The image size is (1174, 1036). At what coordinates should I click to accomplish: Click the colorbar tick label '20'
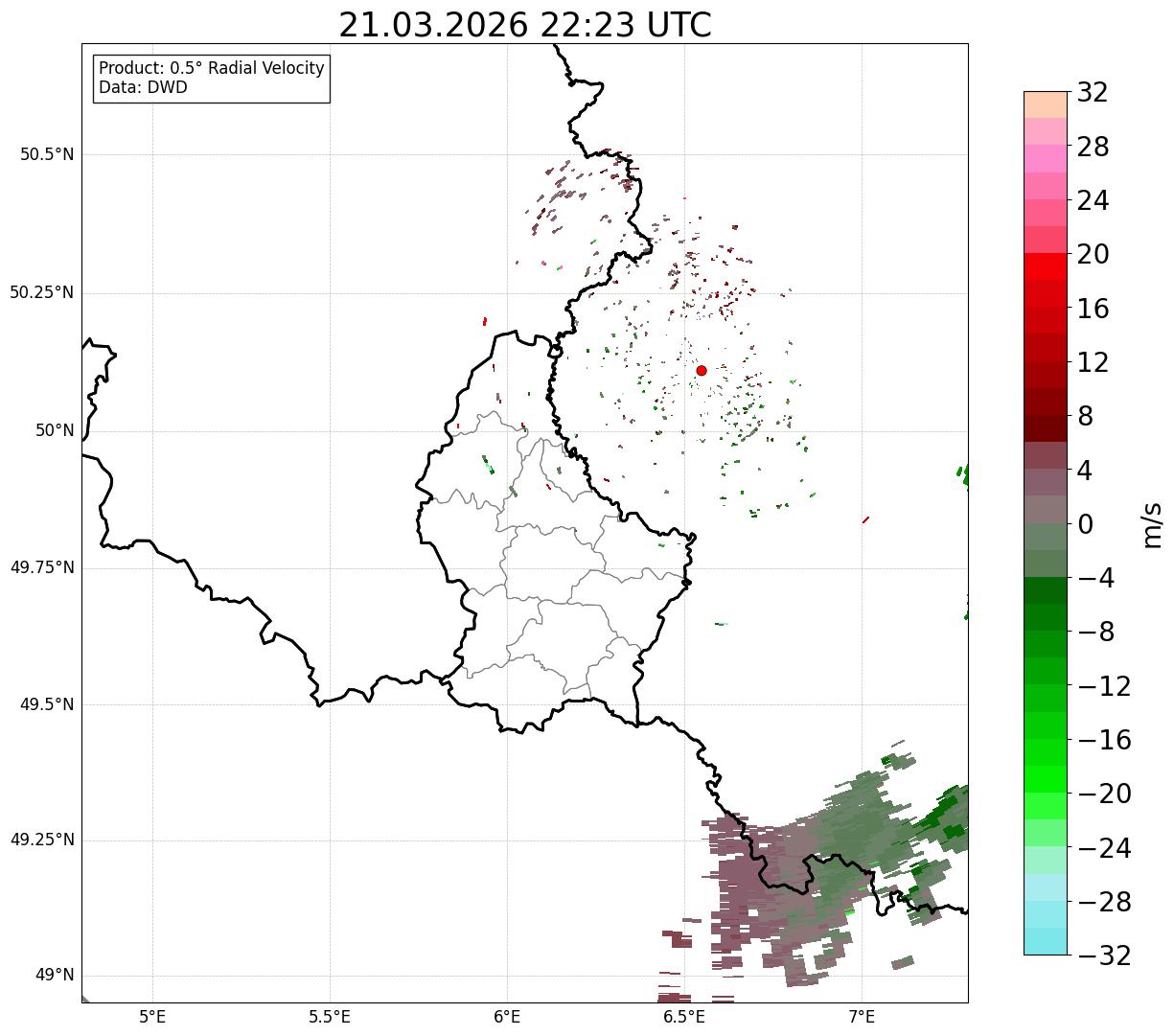1093,255
